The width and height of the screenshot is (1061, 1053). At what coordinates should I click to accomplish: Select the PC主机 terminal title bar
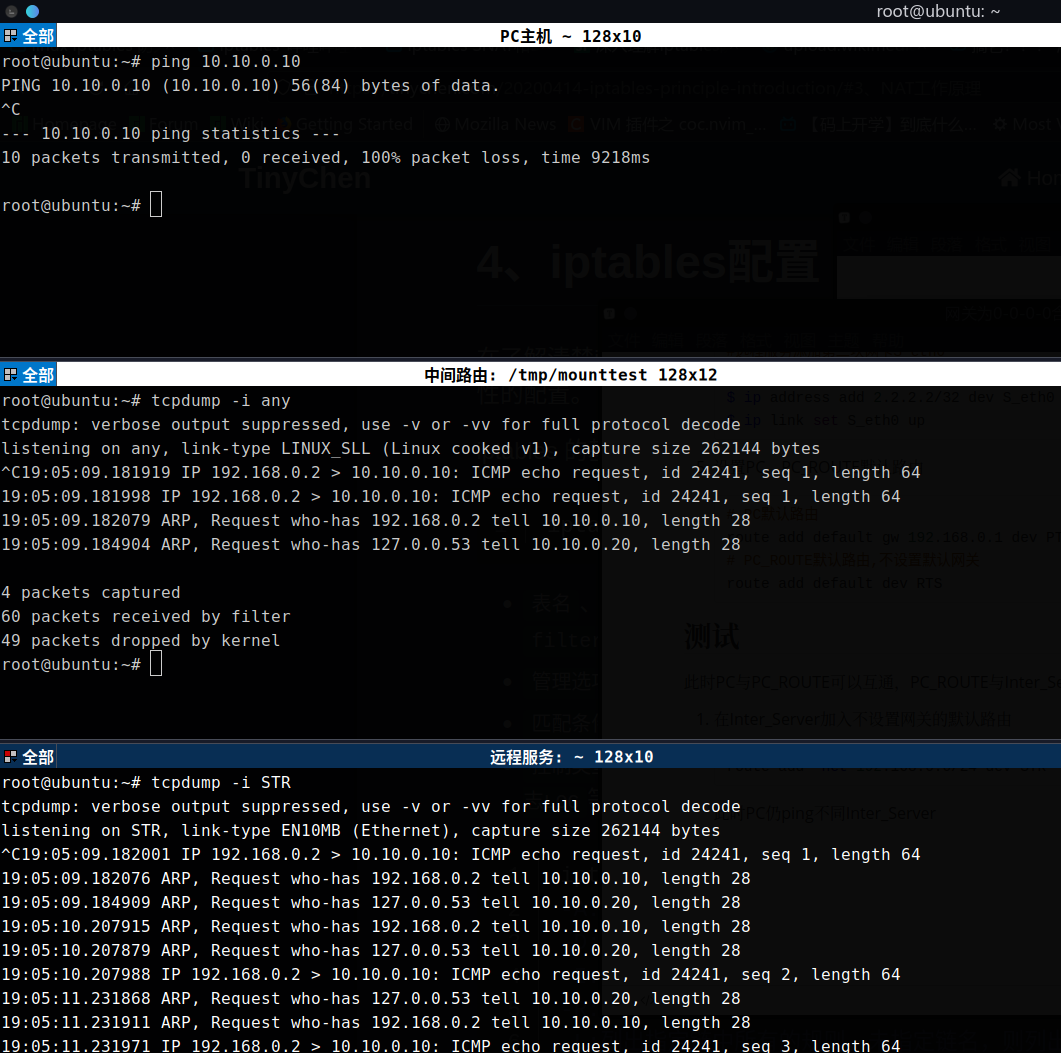pos(570,36)
